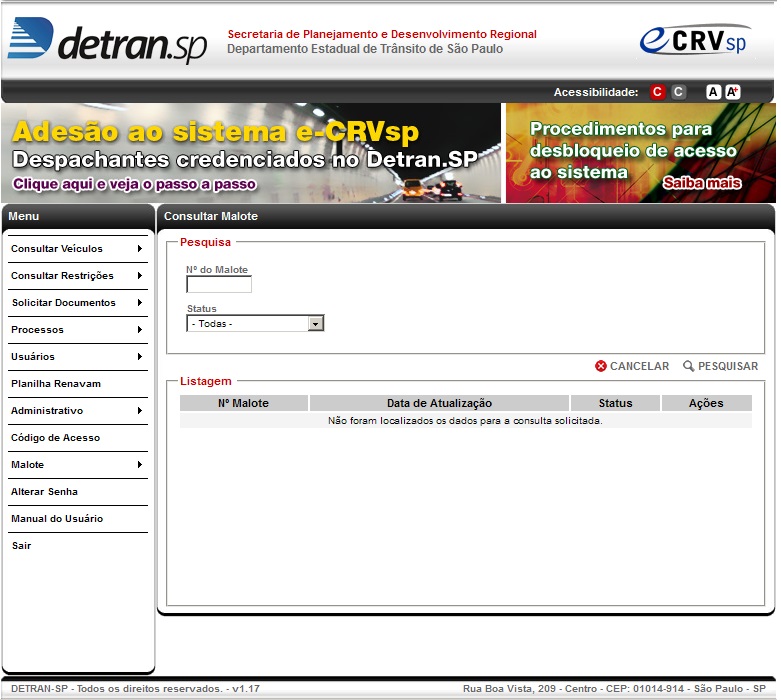Click the detran.sp logo
Image resolution: width=781 pixels, height=700 pixels.
(107, 40)
